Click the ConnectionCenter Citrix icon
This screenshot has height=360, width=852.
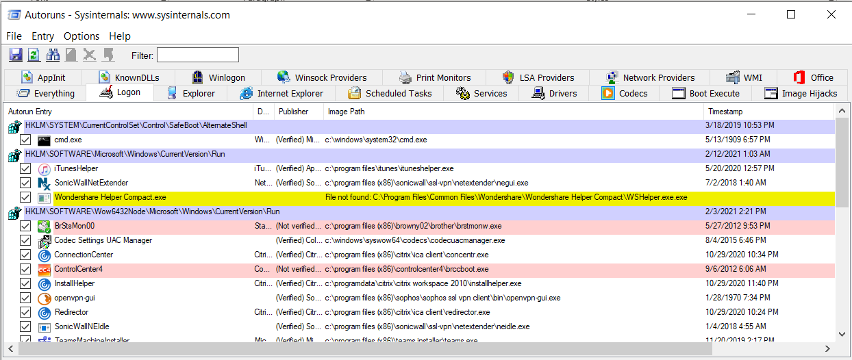tap(44, 255)
